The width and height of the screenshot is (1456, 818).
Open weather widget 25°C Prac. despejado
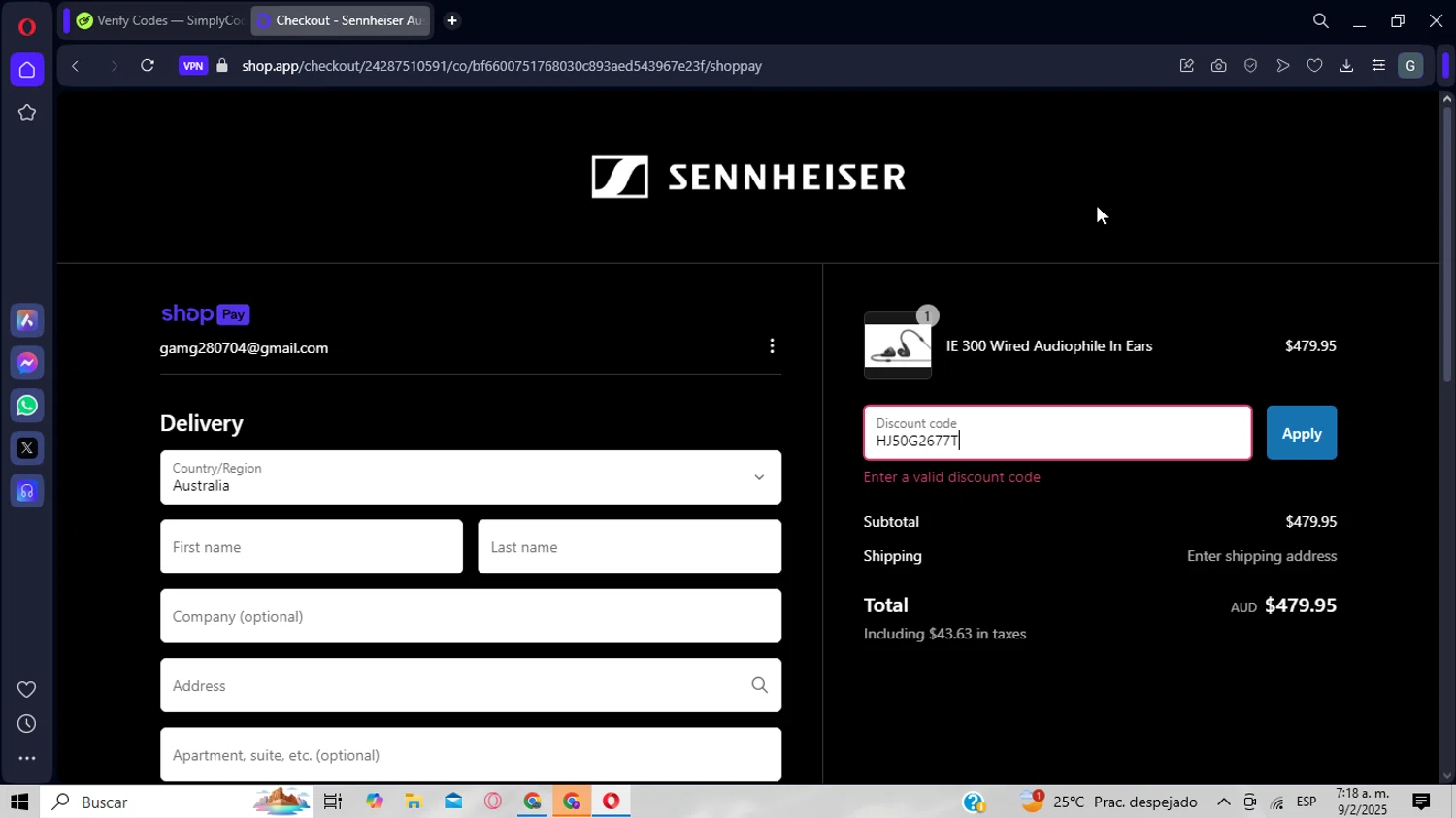[1109, 802]
